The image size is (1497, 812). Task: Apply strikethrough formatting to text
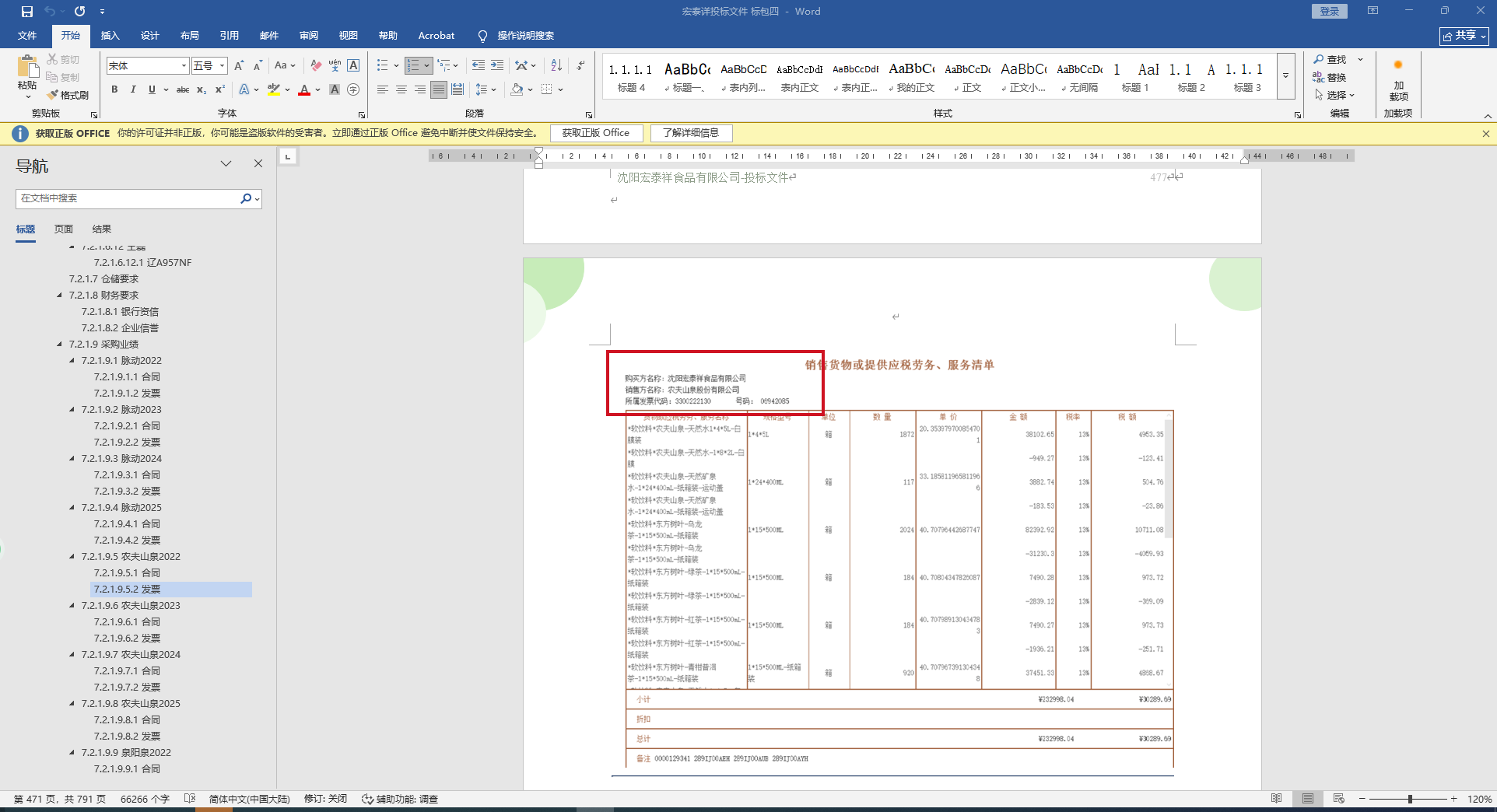[183, 89]
